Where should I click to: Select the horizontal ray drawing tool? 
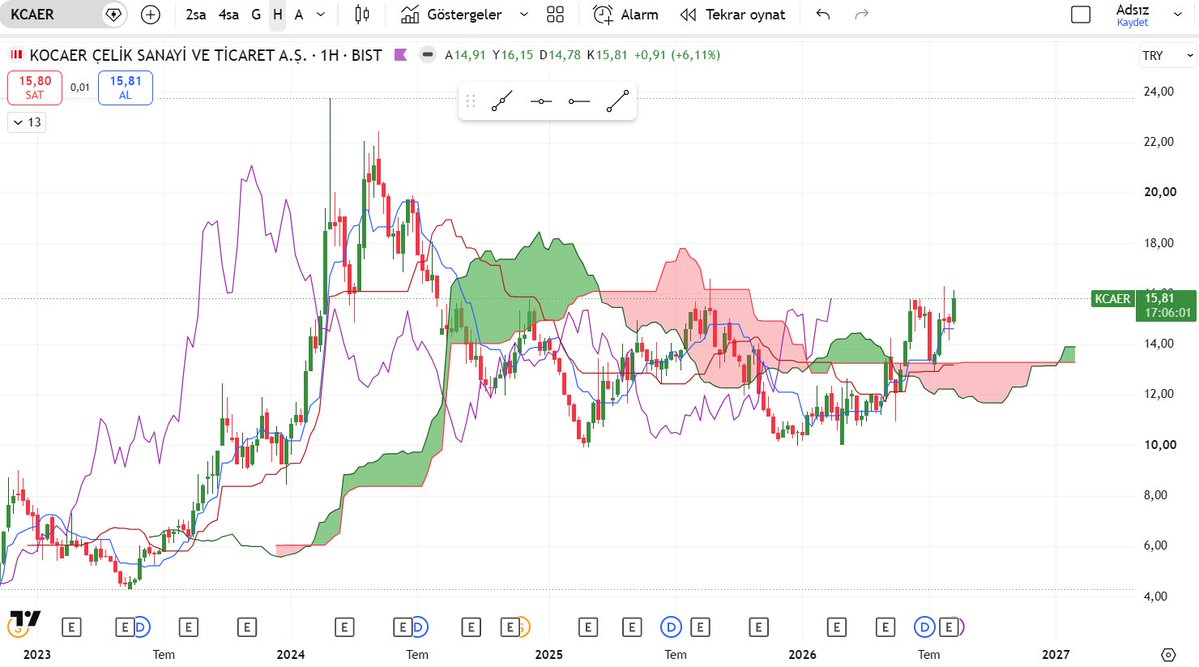click(x=579, y=101)
